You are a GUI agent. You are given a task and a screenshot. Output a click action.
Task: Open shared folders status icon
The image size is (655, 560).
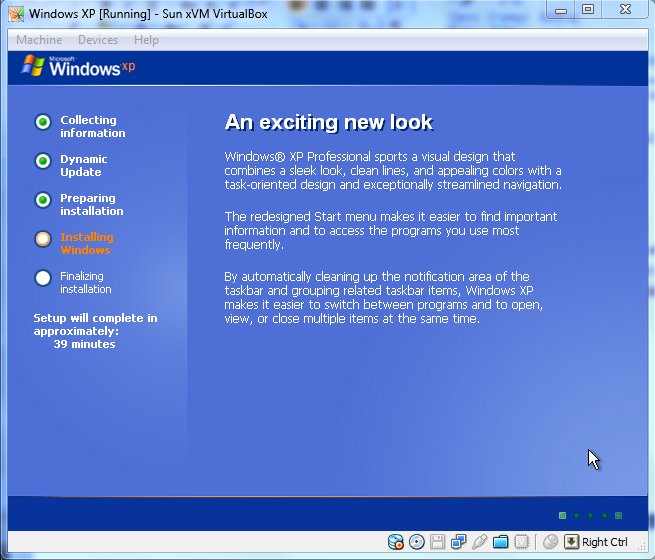tap(500, 542)
